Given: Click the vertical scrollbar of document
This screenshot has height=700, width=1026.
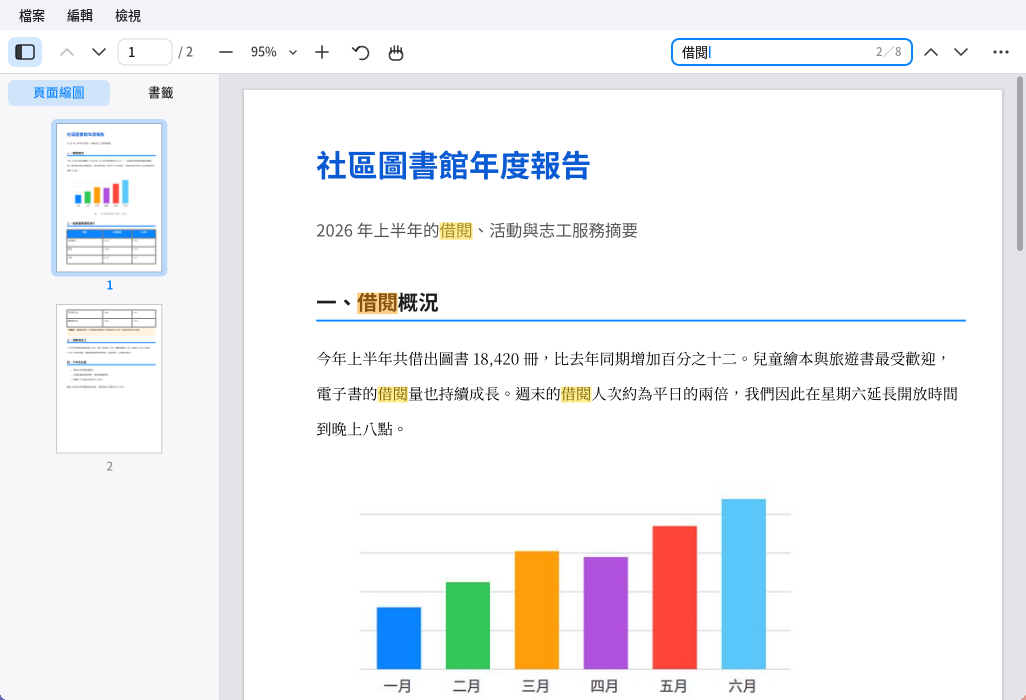Looking at the screenshot, I should pos(1019,164).
